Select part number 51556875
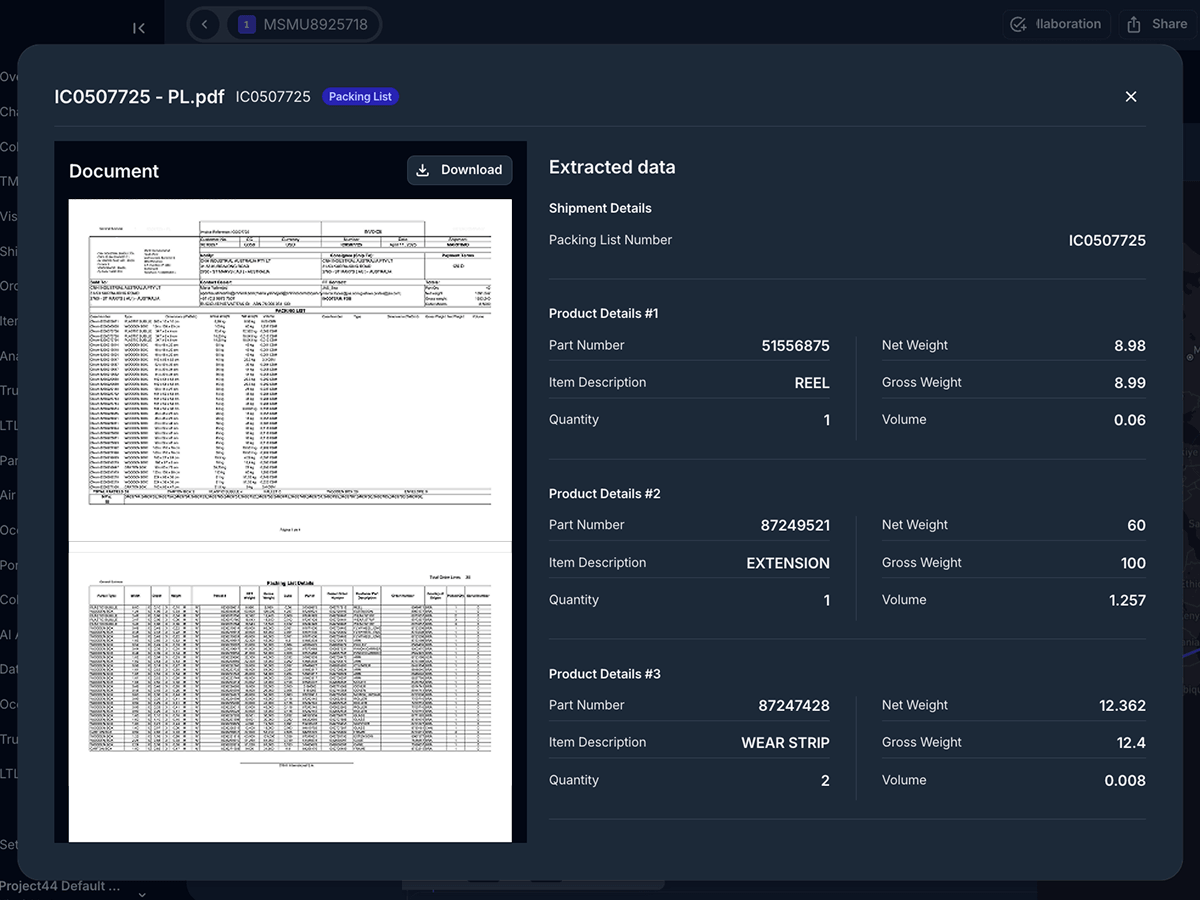This screenshot has height=900, width=1200. coord(795,346)
